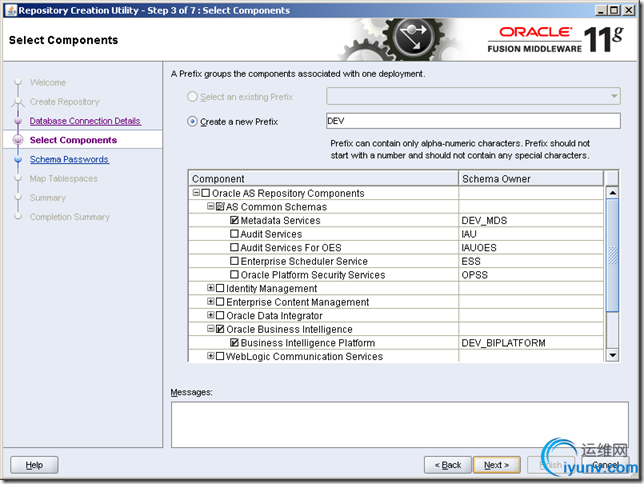Collapse the AS Common Schemas node
Image resolution: width=644 pixels, height=484 pixels.
pyautogui.click(x=210, y=206)
